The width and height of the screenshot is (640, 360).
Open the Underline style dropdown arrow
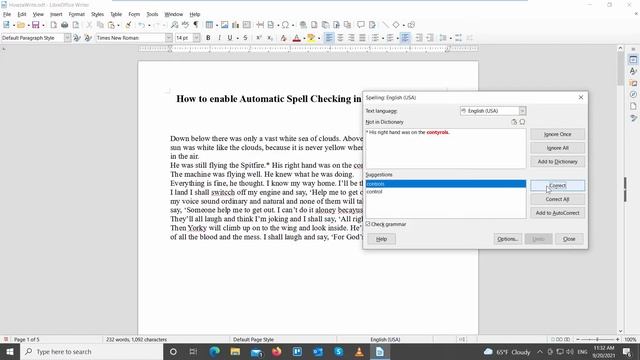[x=237, y=38]
